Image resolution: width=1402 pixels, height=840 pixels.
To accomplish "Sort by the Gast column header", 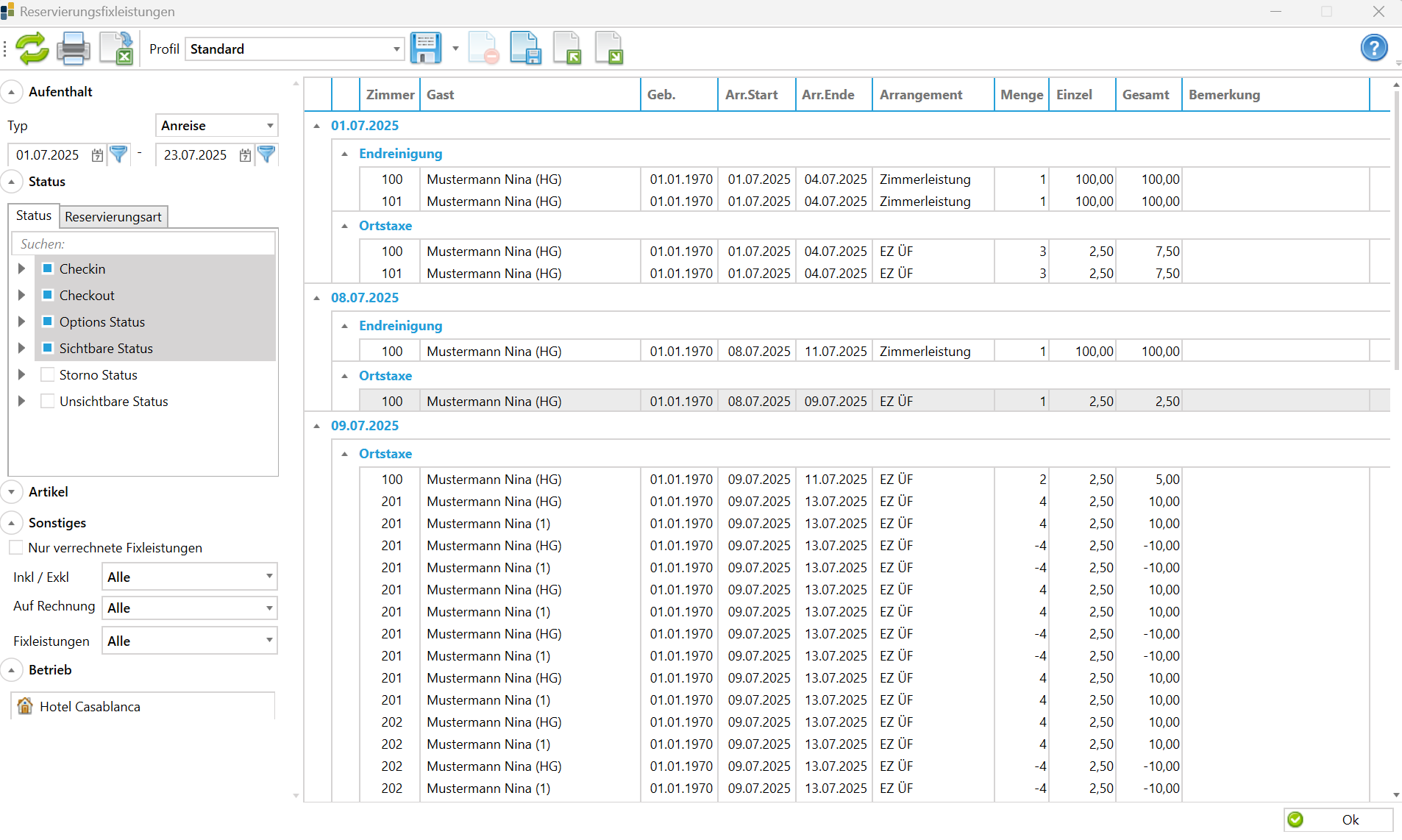I will pyautogui.click(x=530, y=95).
